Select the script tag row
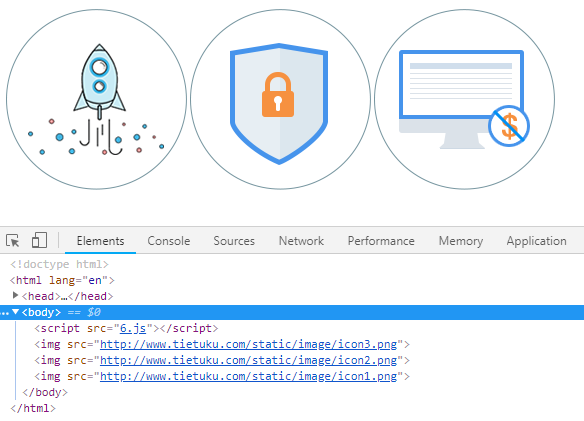This screenshot has height=421, width=584. click(x=126, y=328)
